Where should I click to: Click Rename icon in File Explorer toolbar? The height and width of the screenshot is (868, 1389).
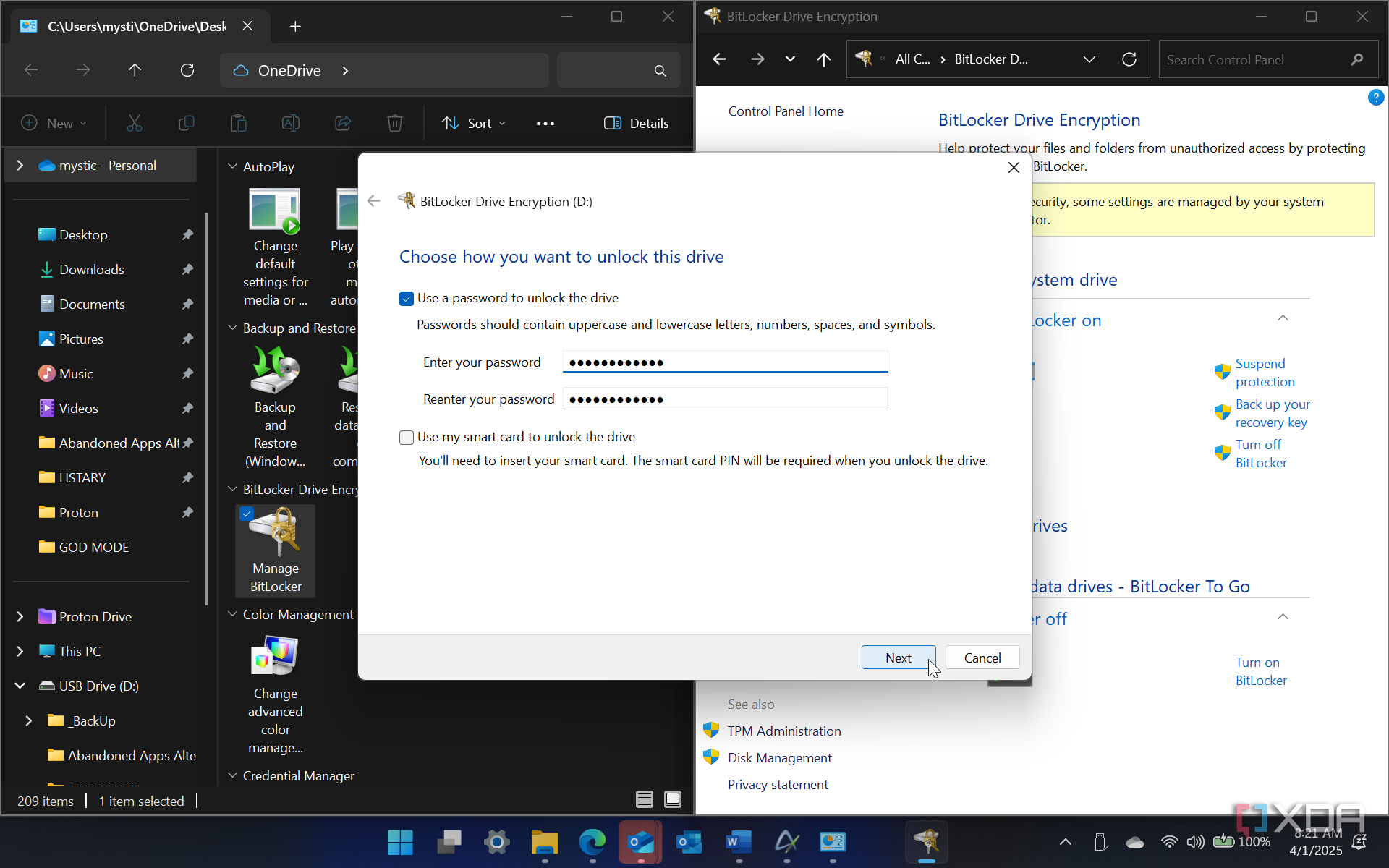point(291,123)
